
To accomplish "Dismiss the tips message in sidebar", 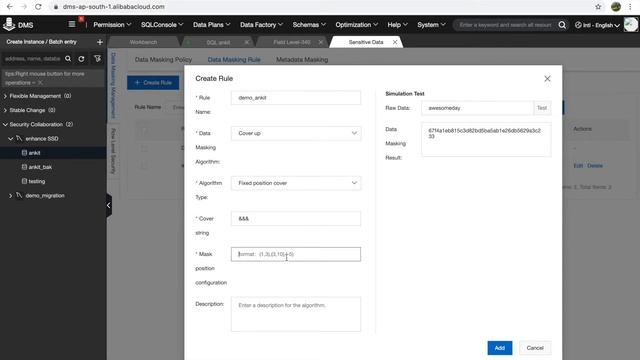I will coord(40,82).
